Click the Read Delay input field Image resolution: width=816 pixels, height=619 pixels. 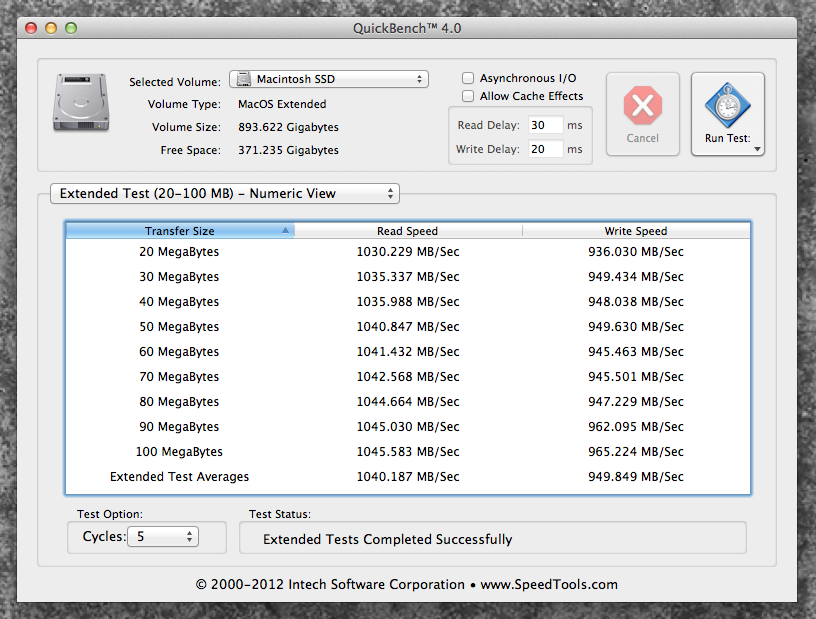(545, 125)
